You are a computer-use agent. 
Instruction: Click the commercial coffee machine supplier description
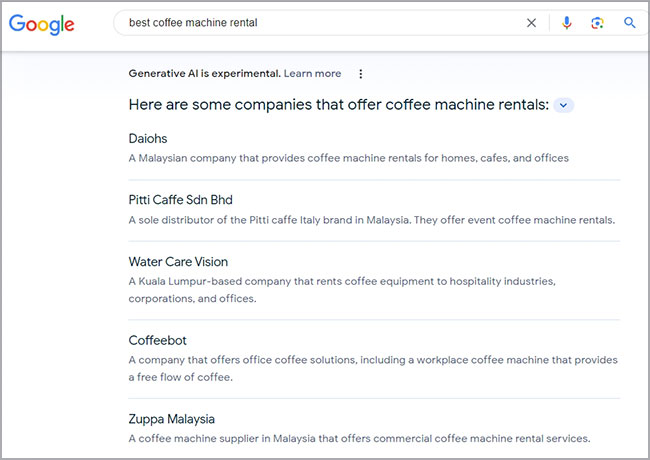(359, 438)
